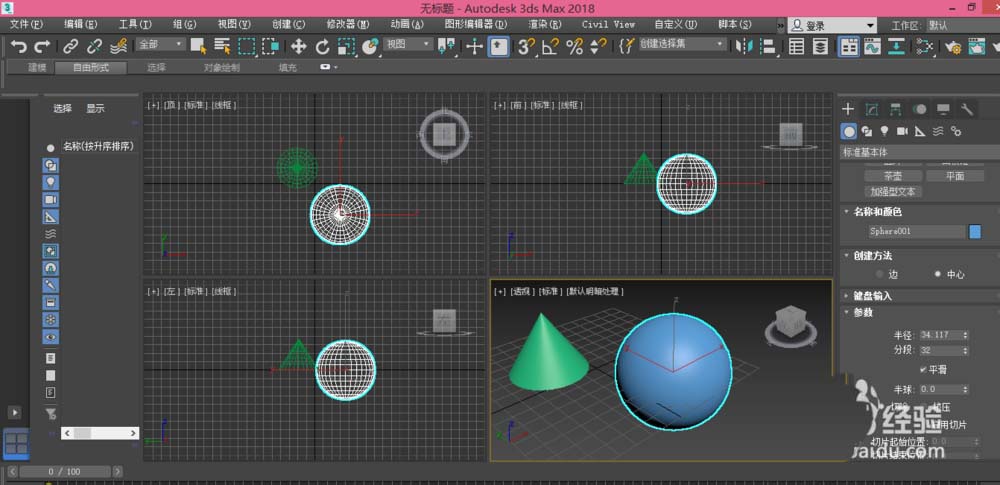The height and width of the screenshot is (485, 1000).
Task: Activate the Select and Move tool
Action: [298, 46]
